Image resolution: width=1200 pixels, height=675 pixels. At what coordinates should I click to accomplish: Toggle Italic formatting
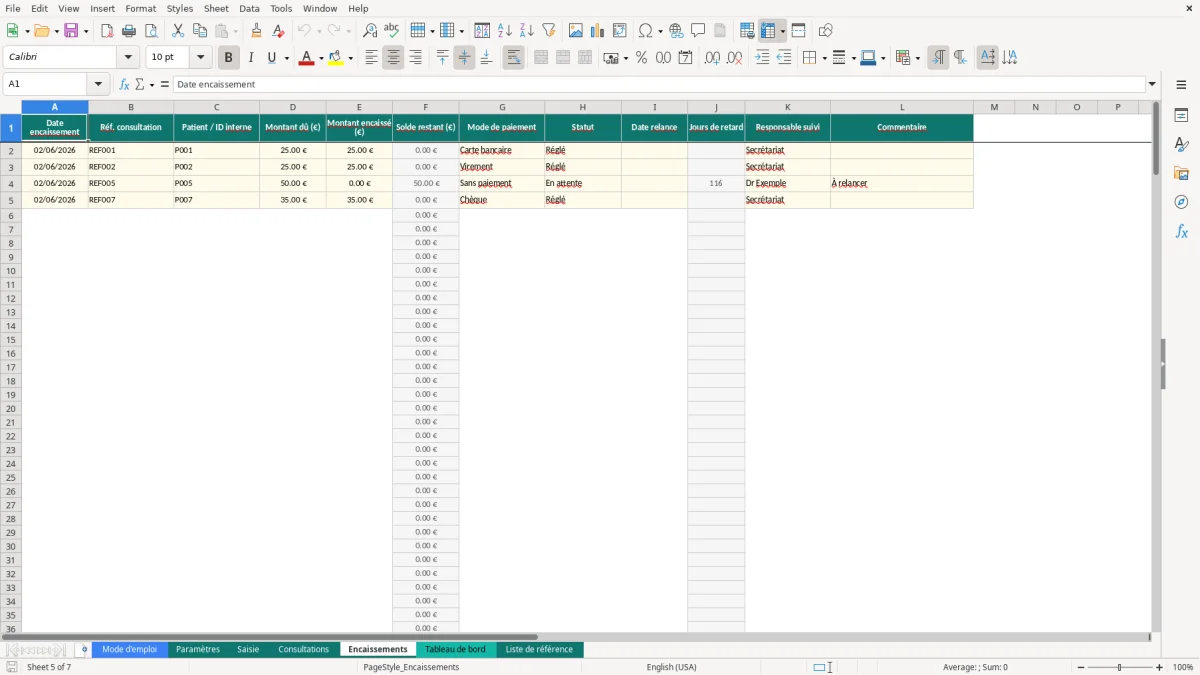251,58
